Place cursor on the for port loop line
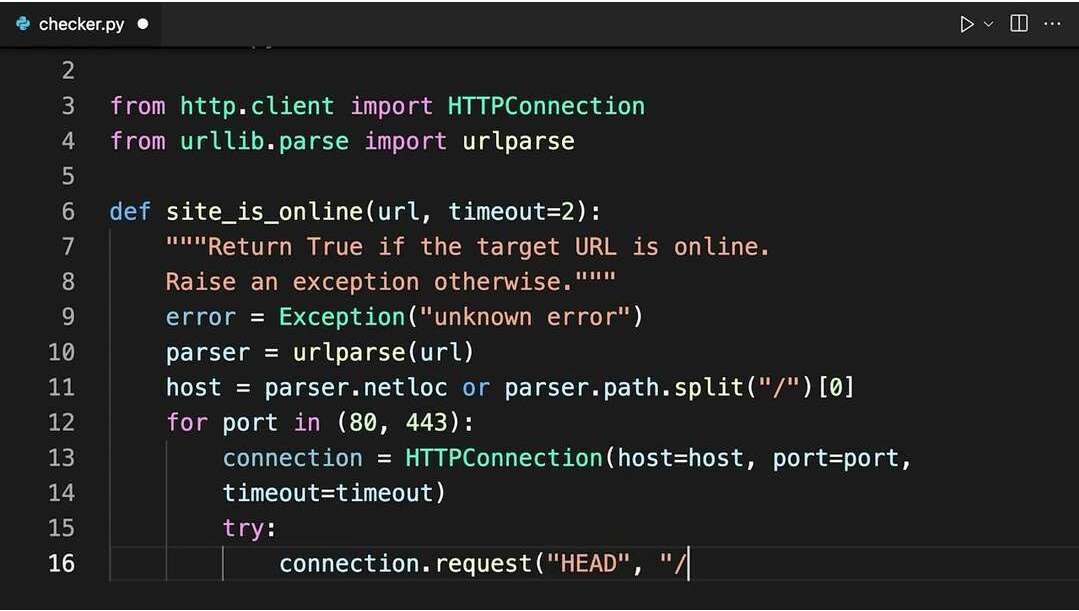 click(300, 422)
